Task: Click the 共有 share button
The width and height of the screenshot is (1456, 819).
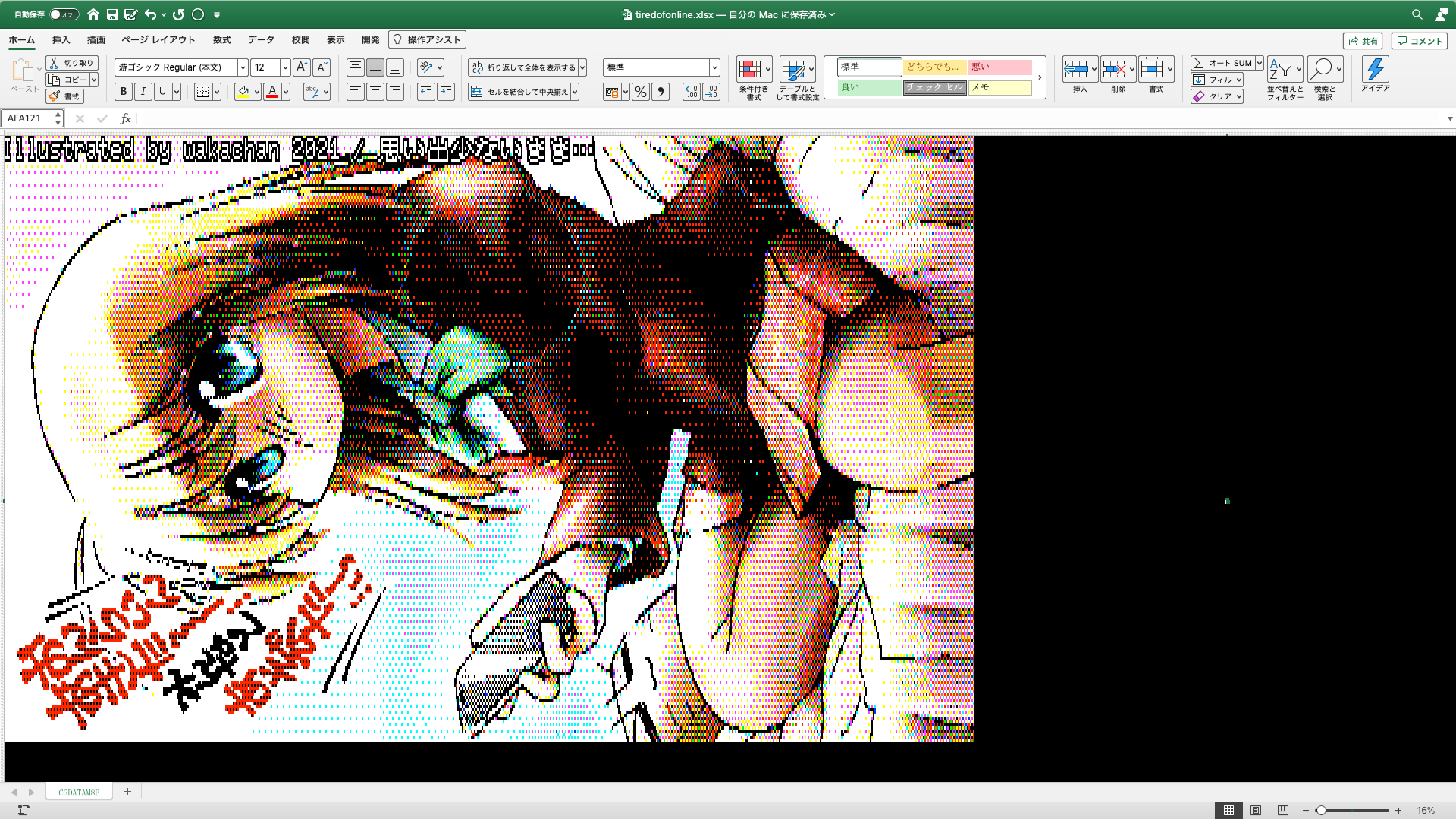Action: [x=1363, y=41]
